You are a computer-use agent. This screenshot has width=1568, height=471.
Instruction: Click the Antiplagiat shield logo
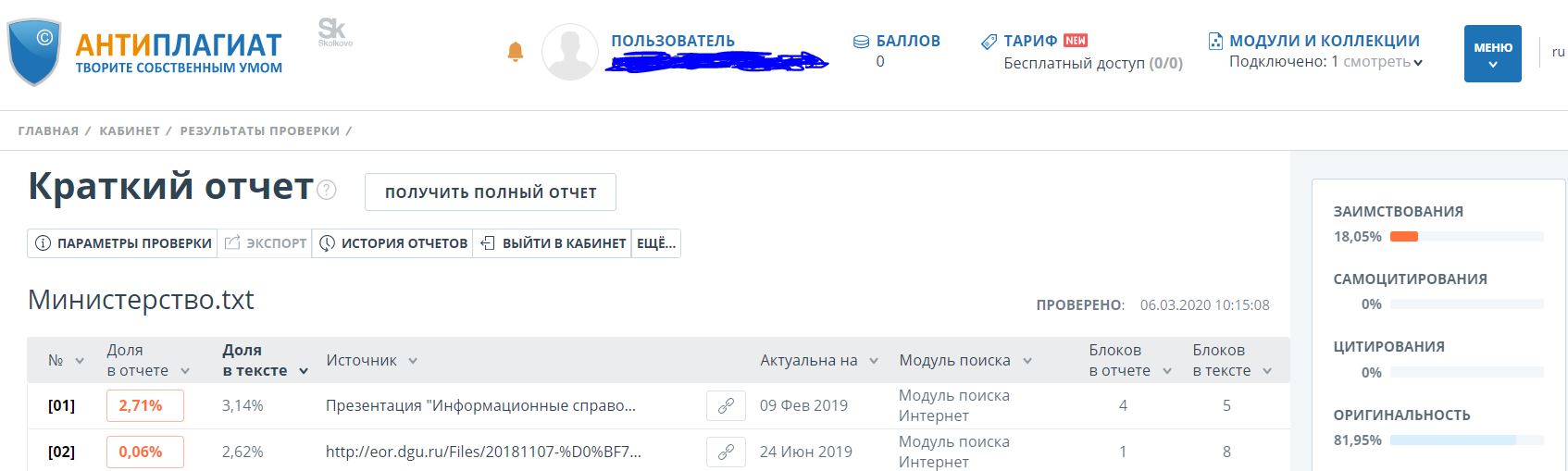35,52
